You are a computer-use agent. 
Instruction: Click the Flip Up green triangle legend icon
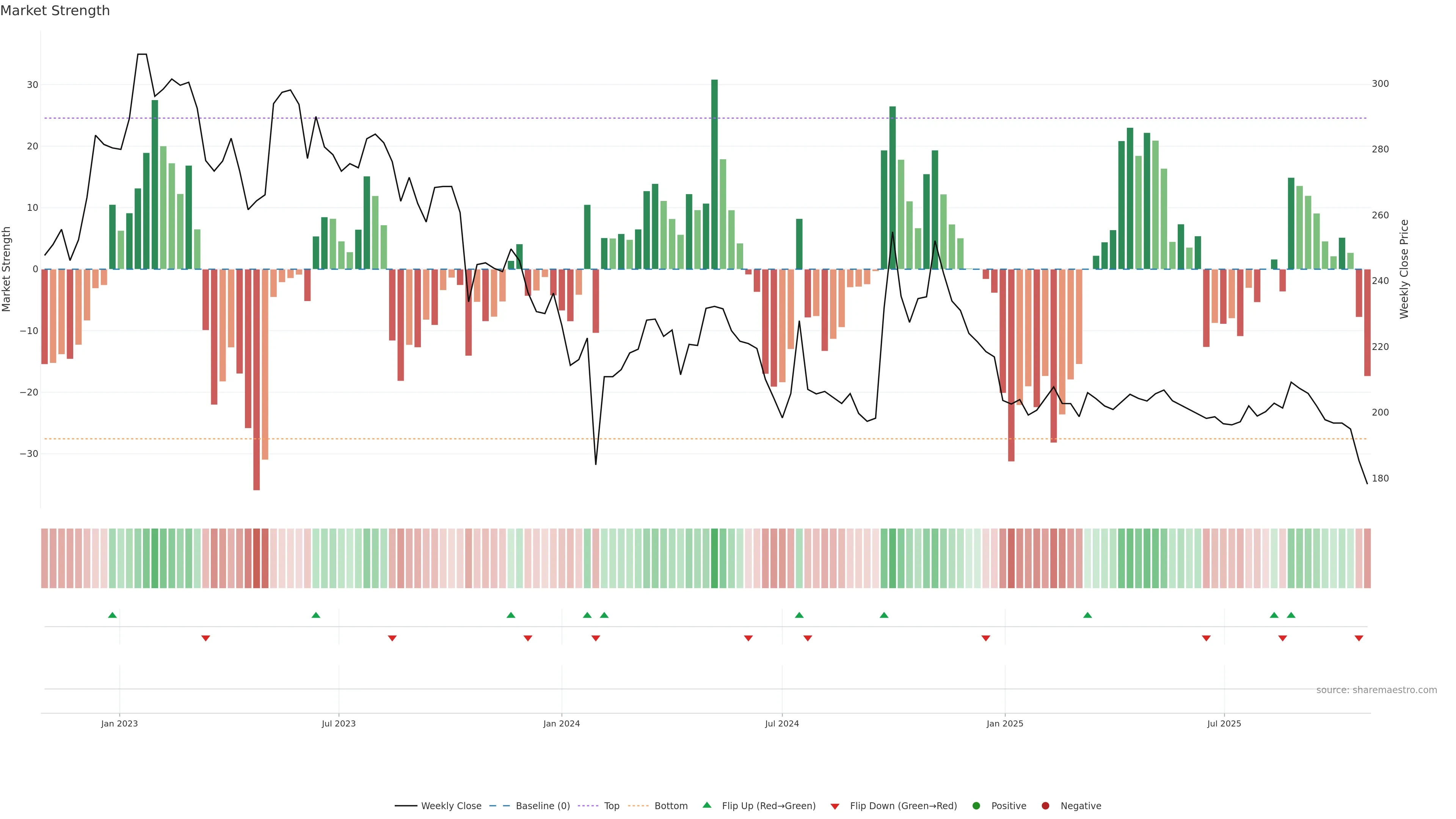[706, 805]
